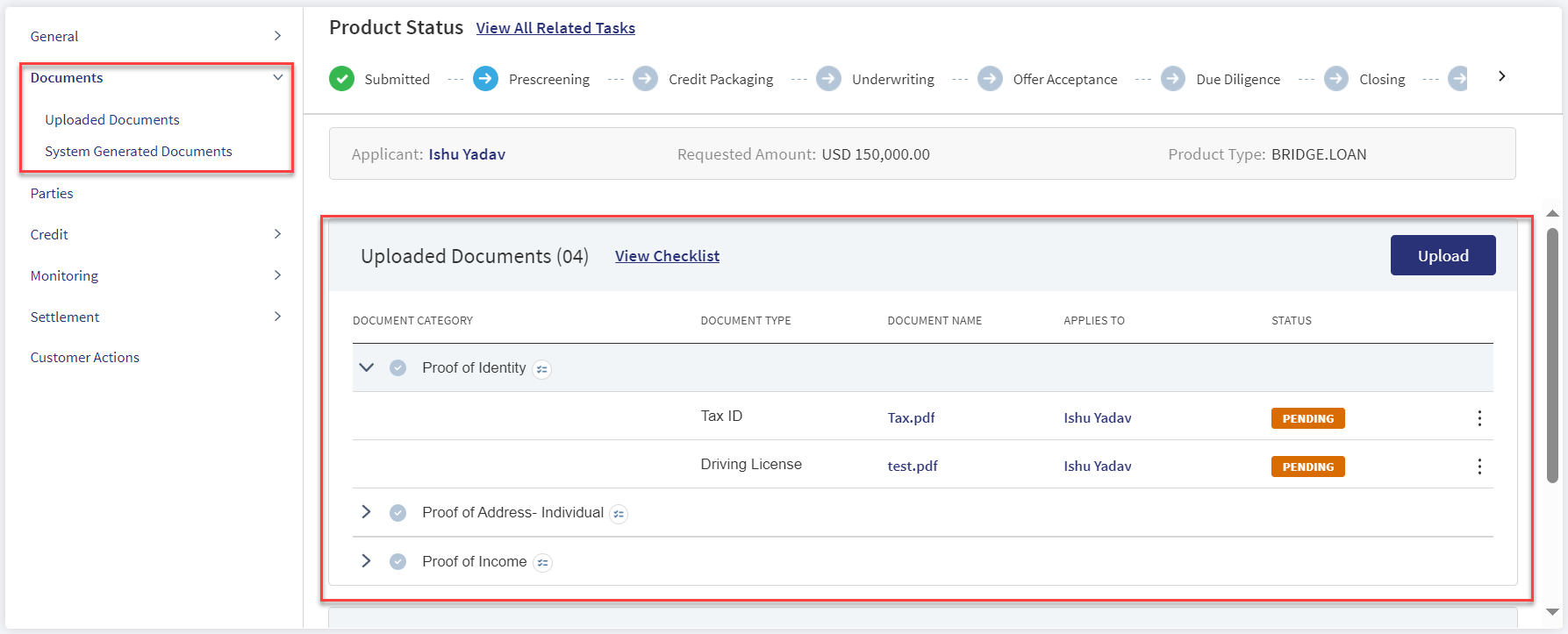Screen dimensions: 1568x634
Task: Open the Parties sidebar item
Action: pyautogui.click(x=52, y=193)
